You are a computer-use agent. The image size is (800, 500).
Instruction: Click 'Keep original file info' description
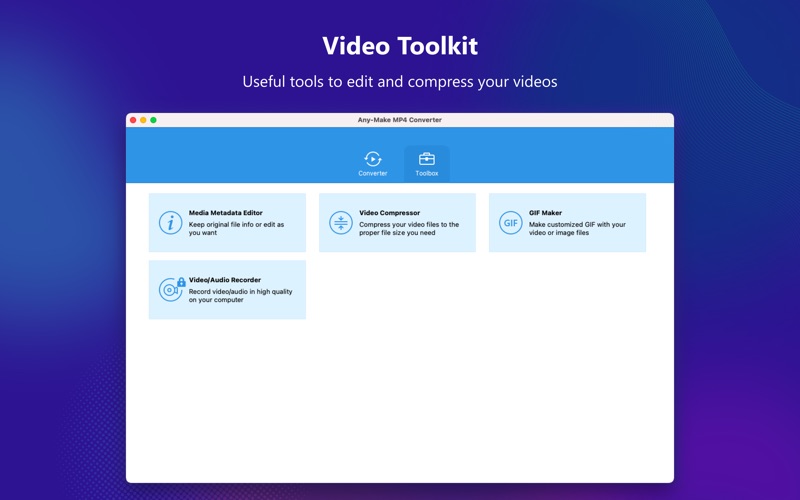(236, 229)
